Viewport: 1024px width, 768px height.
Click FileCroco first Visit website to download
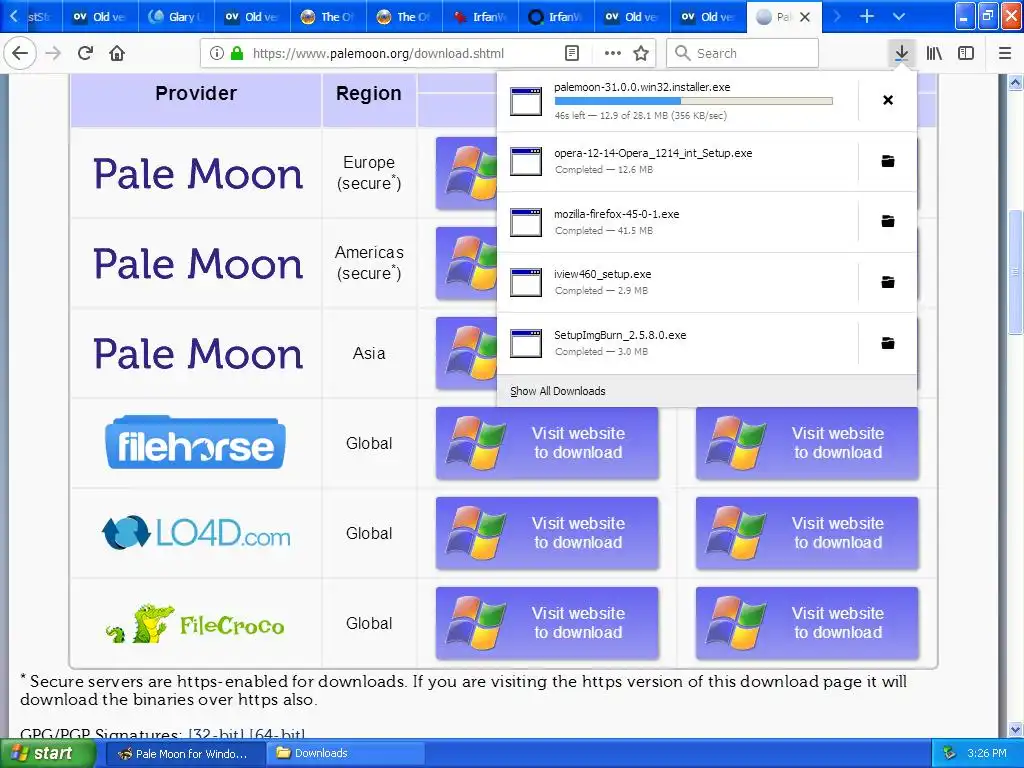click(x=547, y=624)
